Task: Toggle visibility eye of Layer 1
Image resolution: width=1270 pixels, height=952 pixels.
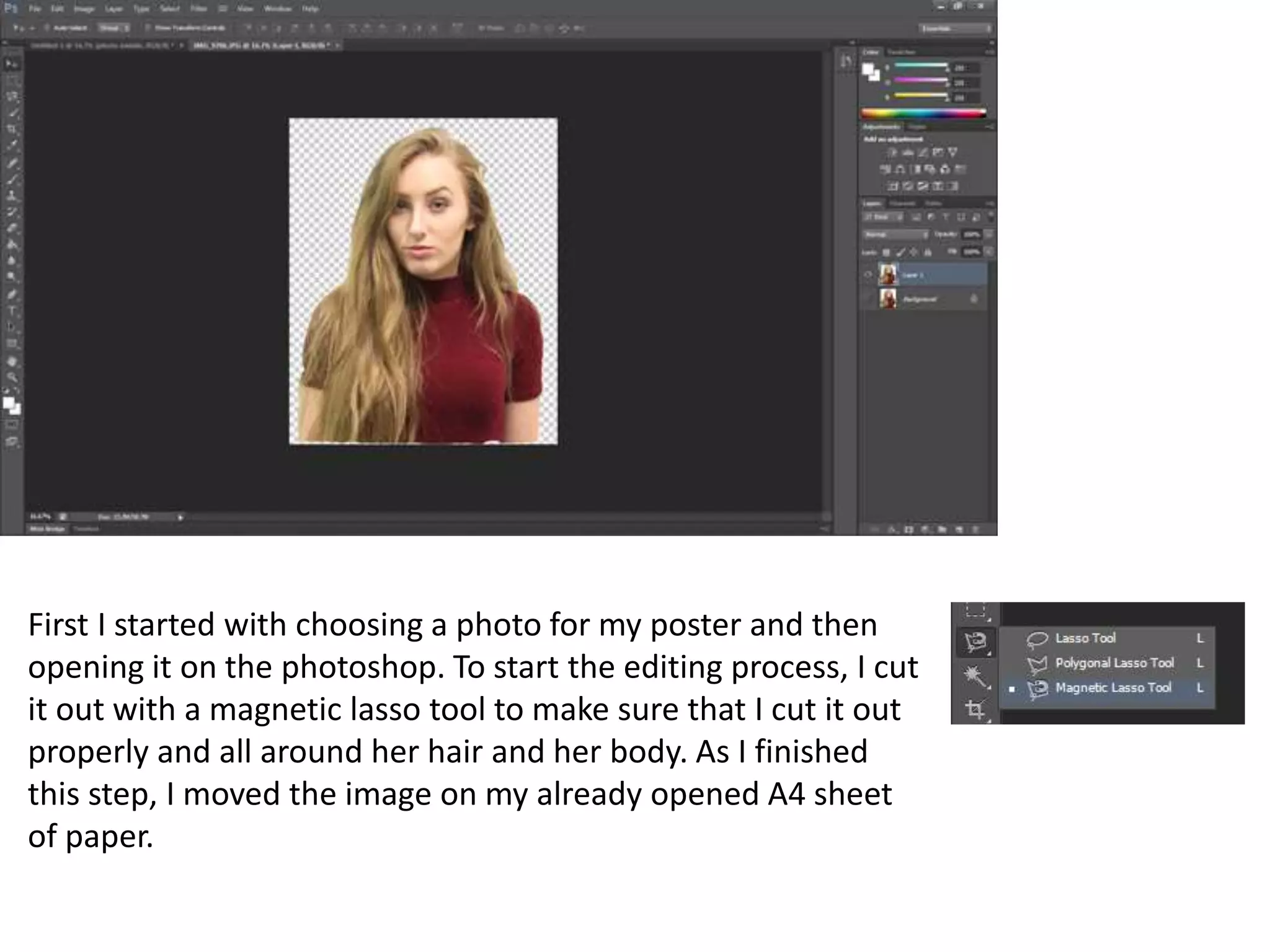Action: pos(868,275)
